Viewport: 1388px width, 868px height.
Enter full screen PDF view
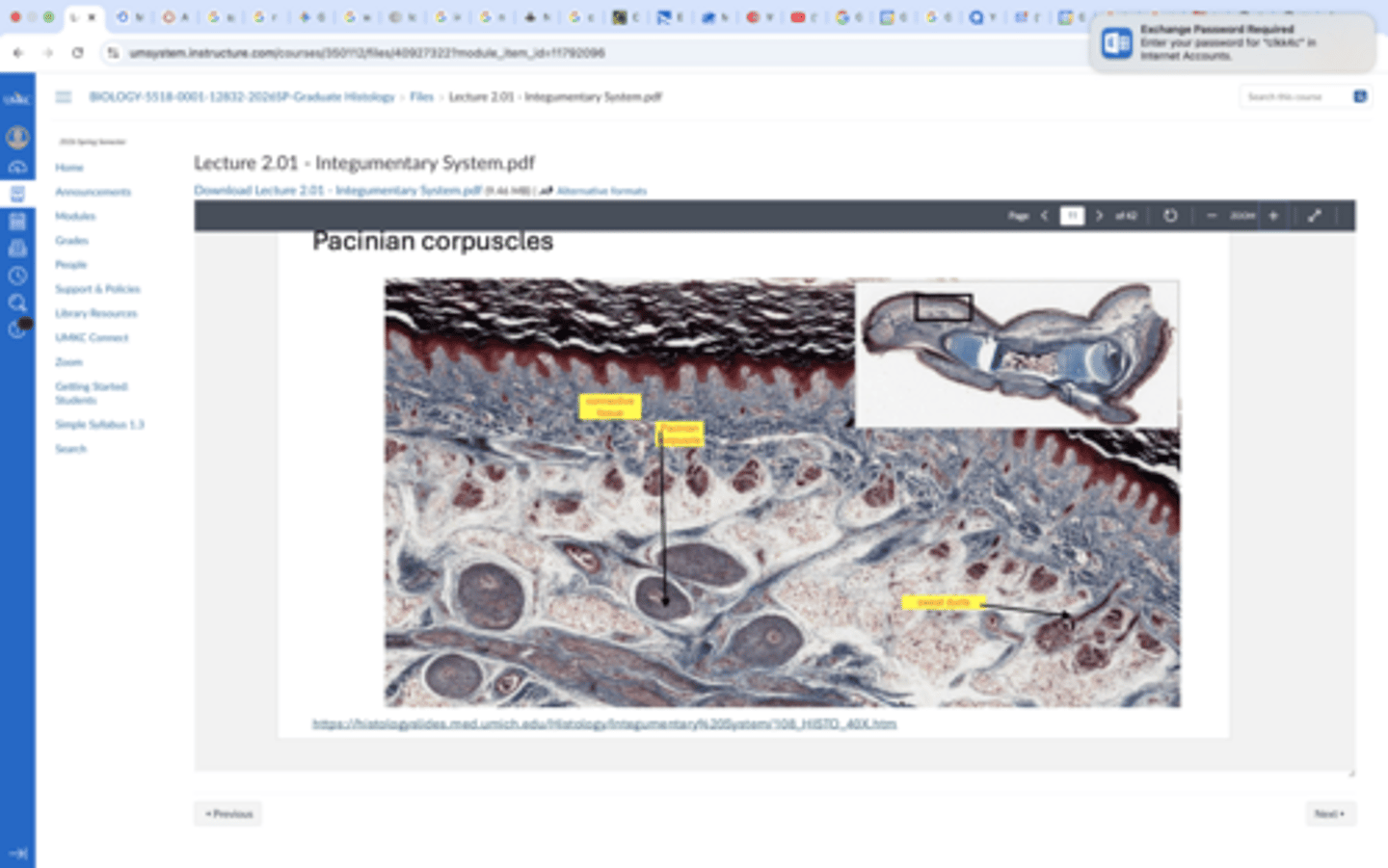coord(1314,216)
